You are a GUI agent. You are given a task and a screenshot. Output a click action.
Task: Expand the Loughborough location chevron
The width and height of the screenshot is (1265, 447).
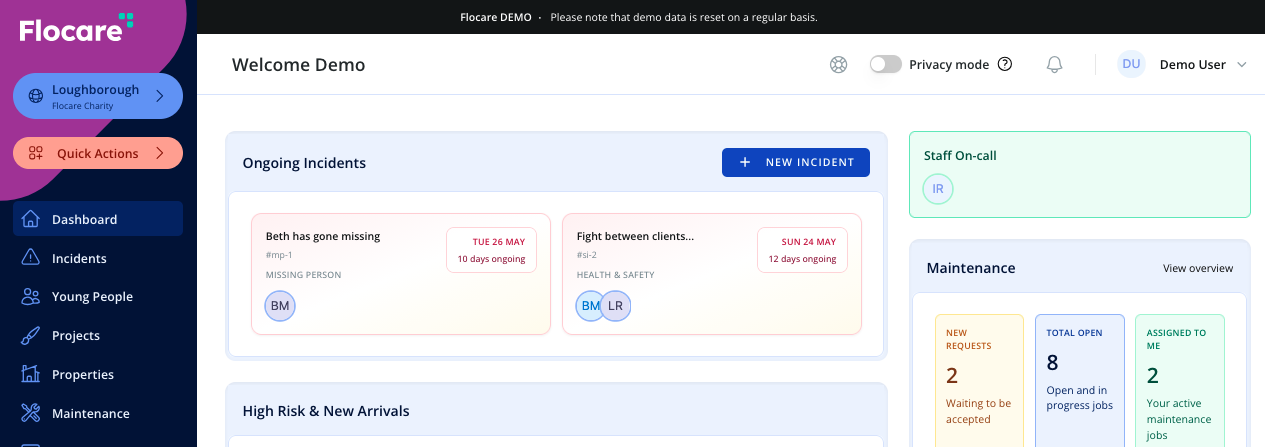(x=160, y=96)
